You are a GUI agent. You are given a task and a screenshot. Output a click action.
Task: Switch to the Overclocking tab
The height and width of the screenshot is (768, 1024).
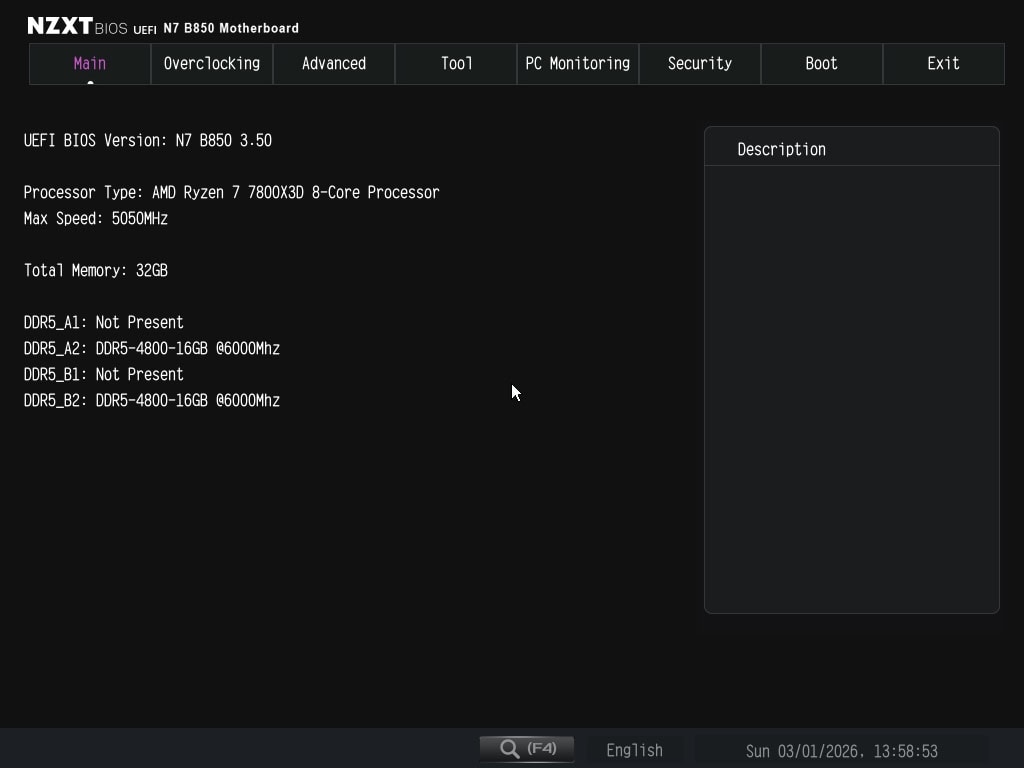click(212, 63)
